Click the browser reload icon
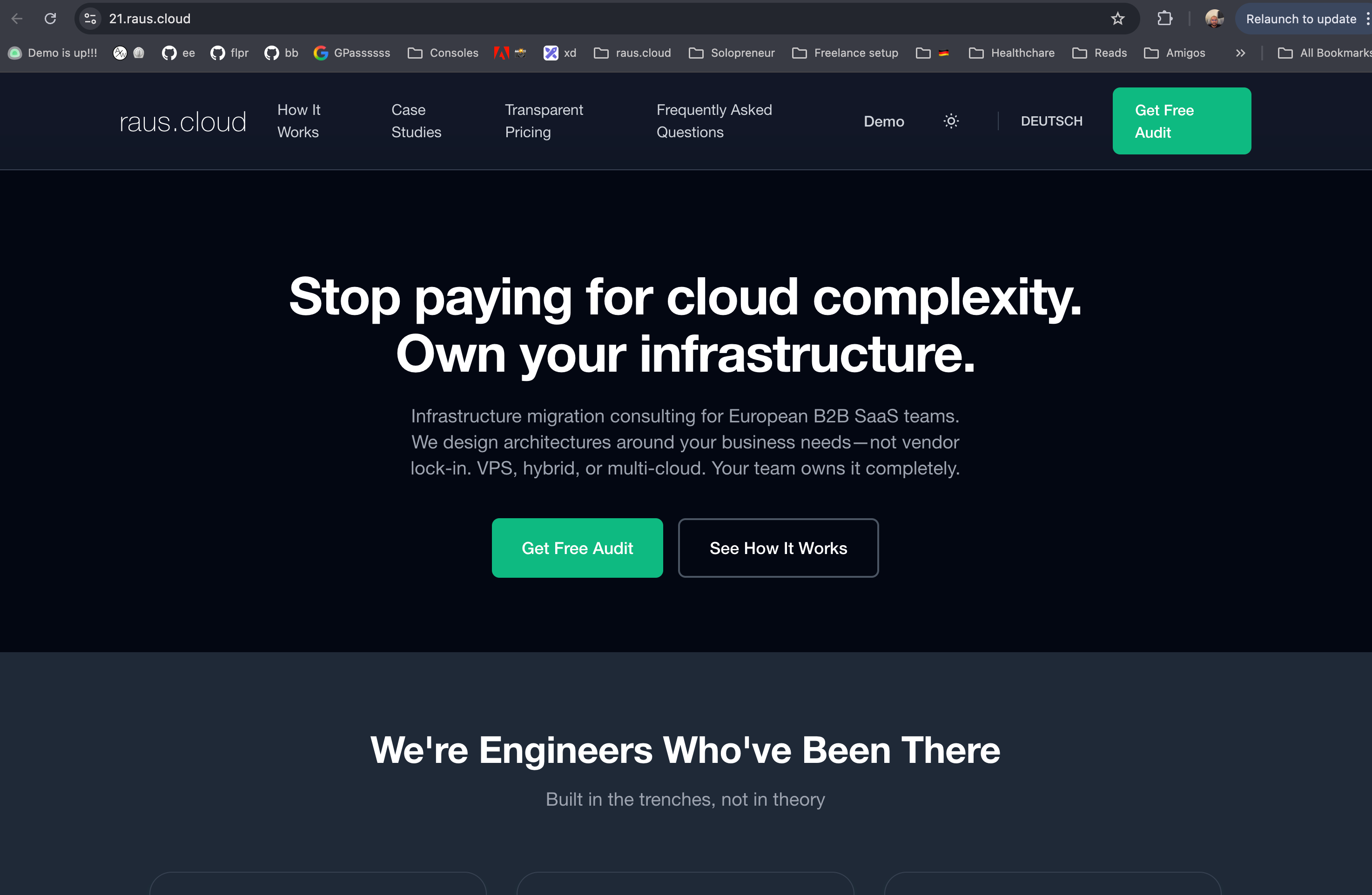The height and width of the screenshot is (895, 1372). [x=50, y=19]
